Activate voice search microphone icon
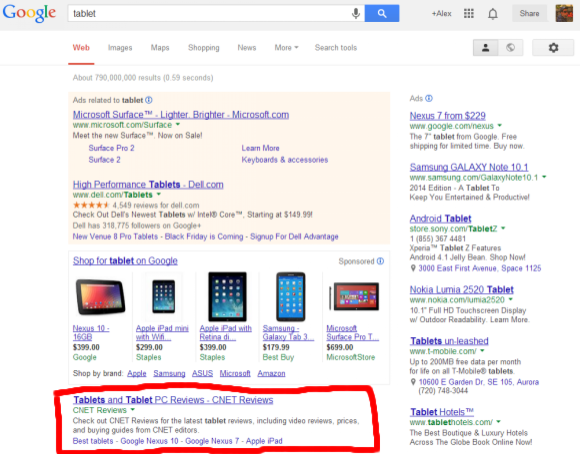Screen dimensions: 580x454 (x=355, y=14)
